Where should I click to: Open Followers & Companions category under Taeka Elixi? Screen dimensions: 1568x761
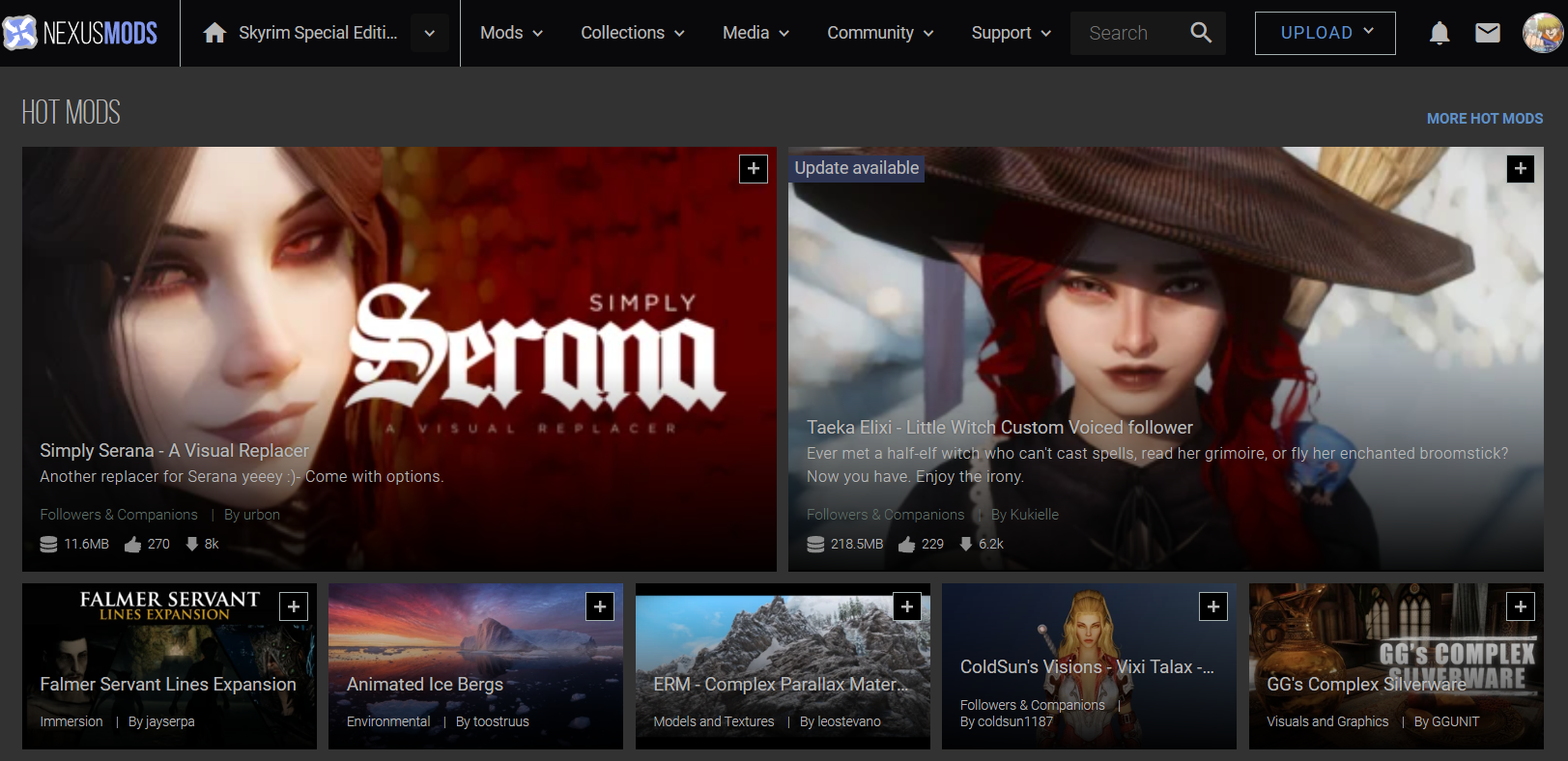click(886, 515)
